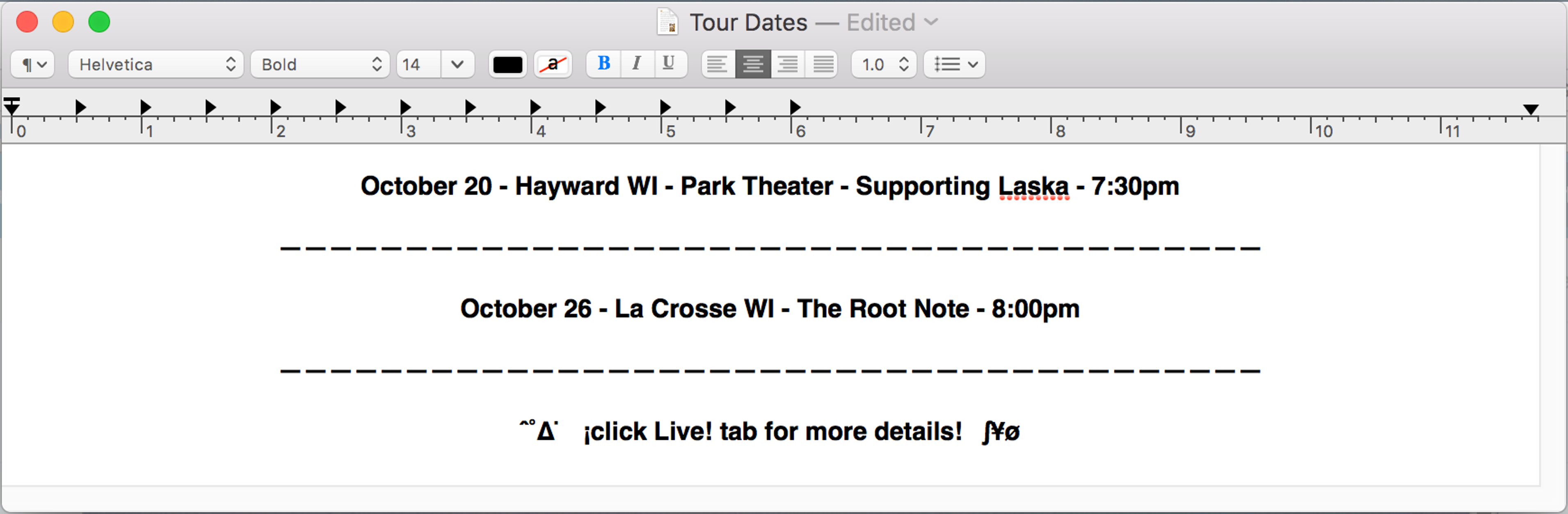Toggle bold formatting
The height and width of the screenshot is (514, 1568).
point(603,63)
